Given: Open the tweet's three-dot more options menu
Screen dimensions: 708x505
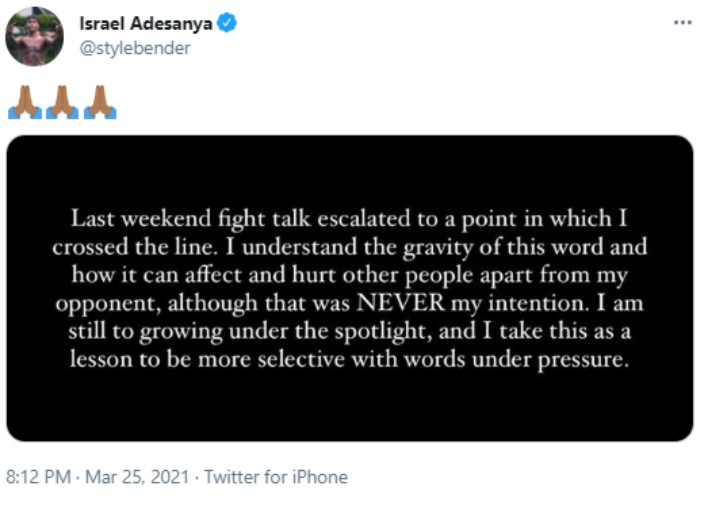Looking at the screenshot, I should coord(682,22).
